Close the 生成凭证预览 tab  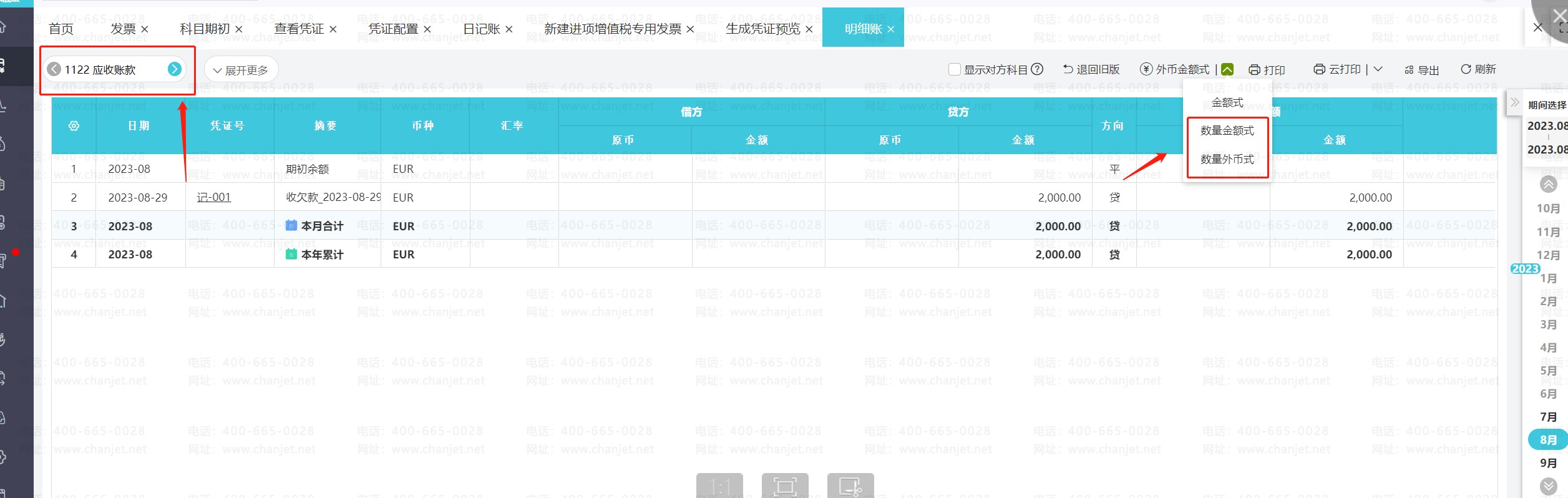coord(809,29)
